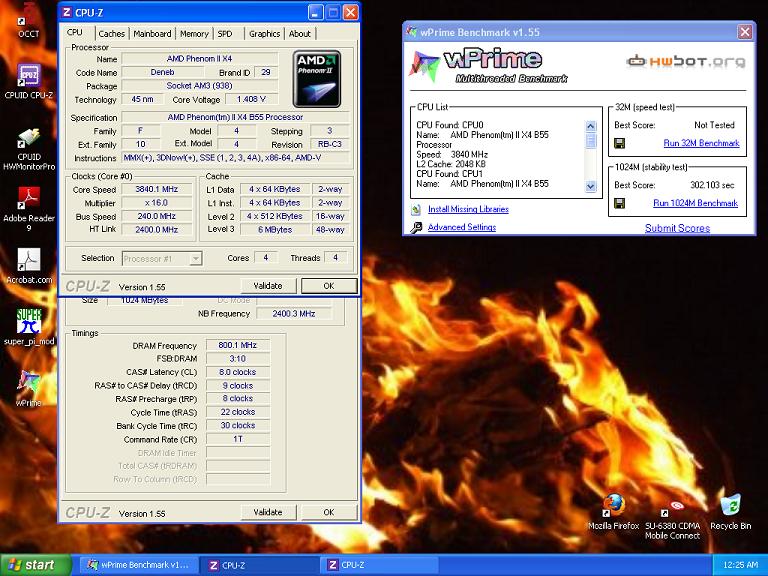This screenshot has height=576, width=768.
Task: Open the Mainboard tab
Action: [152, 34]
